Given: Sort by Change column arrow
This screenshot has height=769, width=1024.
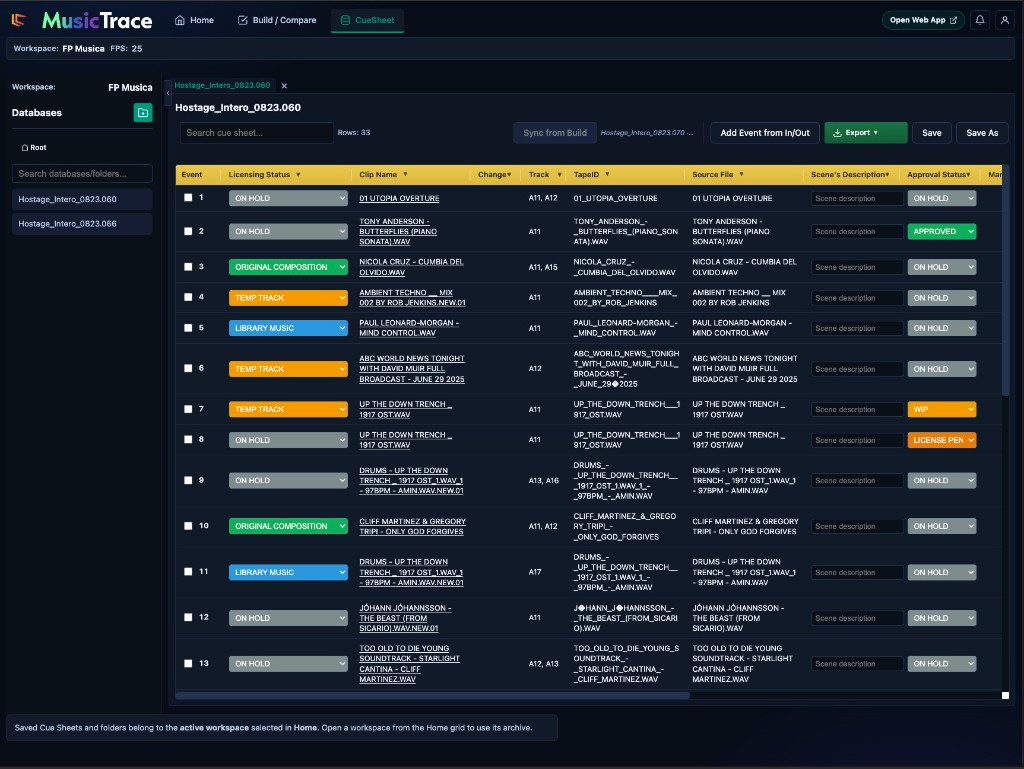Looking at the screenshot, I should 509,174.
